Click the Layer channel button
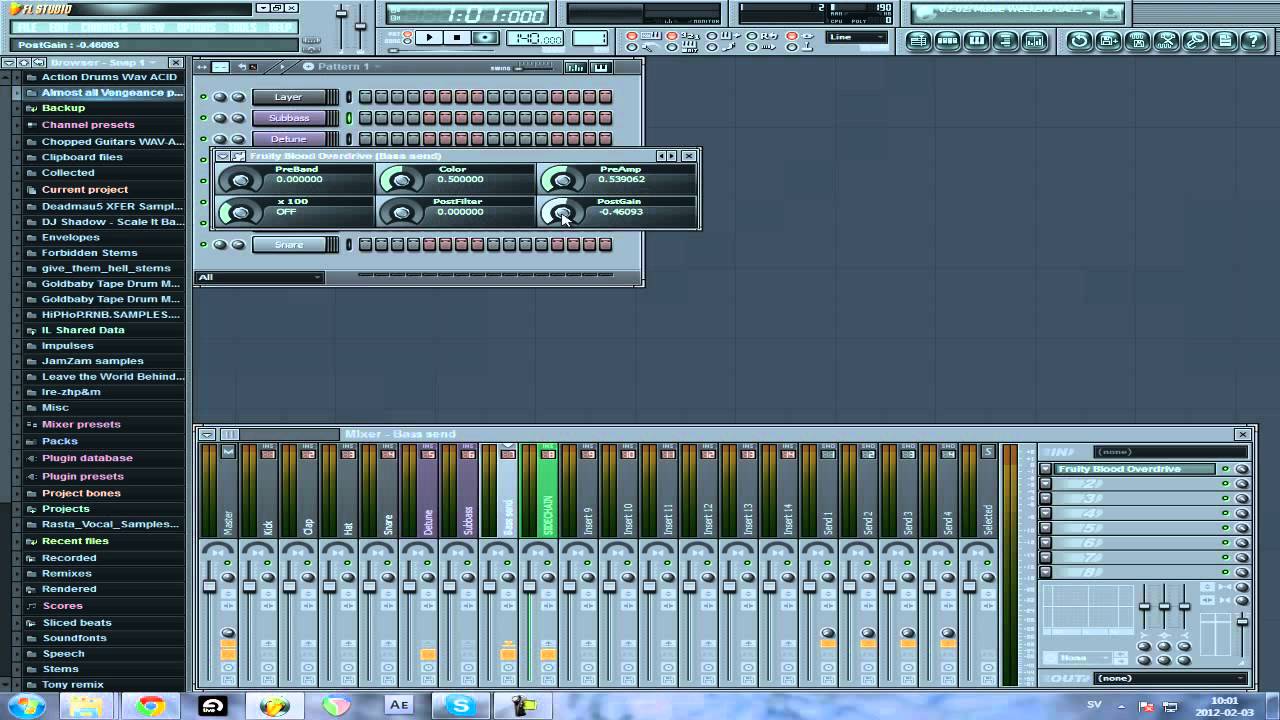 [288, 97]
